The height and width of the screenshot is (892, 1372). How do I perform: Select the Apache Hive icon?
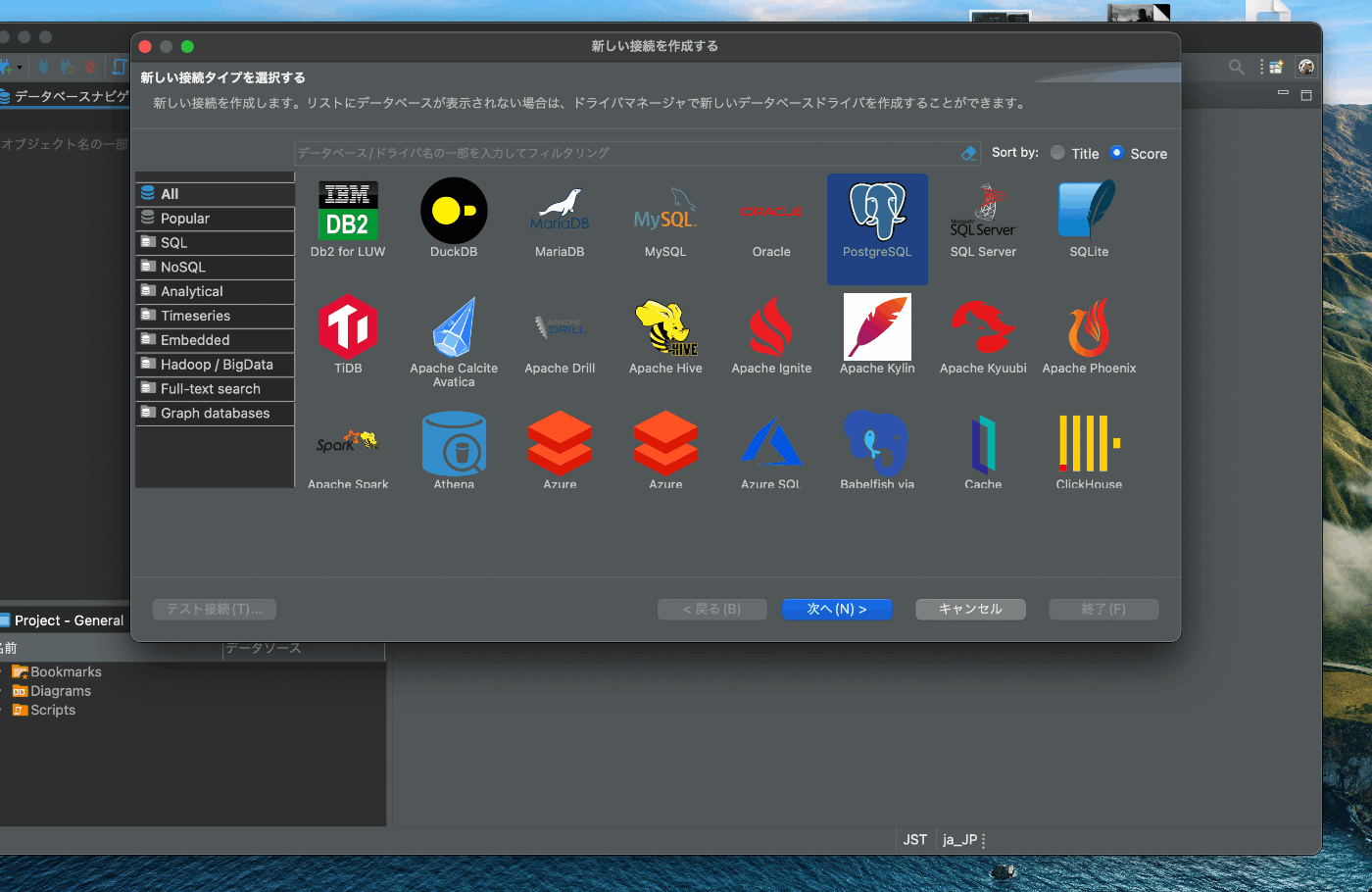665,327
